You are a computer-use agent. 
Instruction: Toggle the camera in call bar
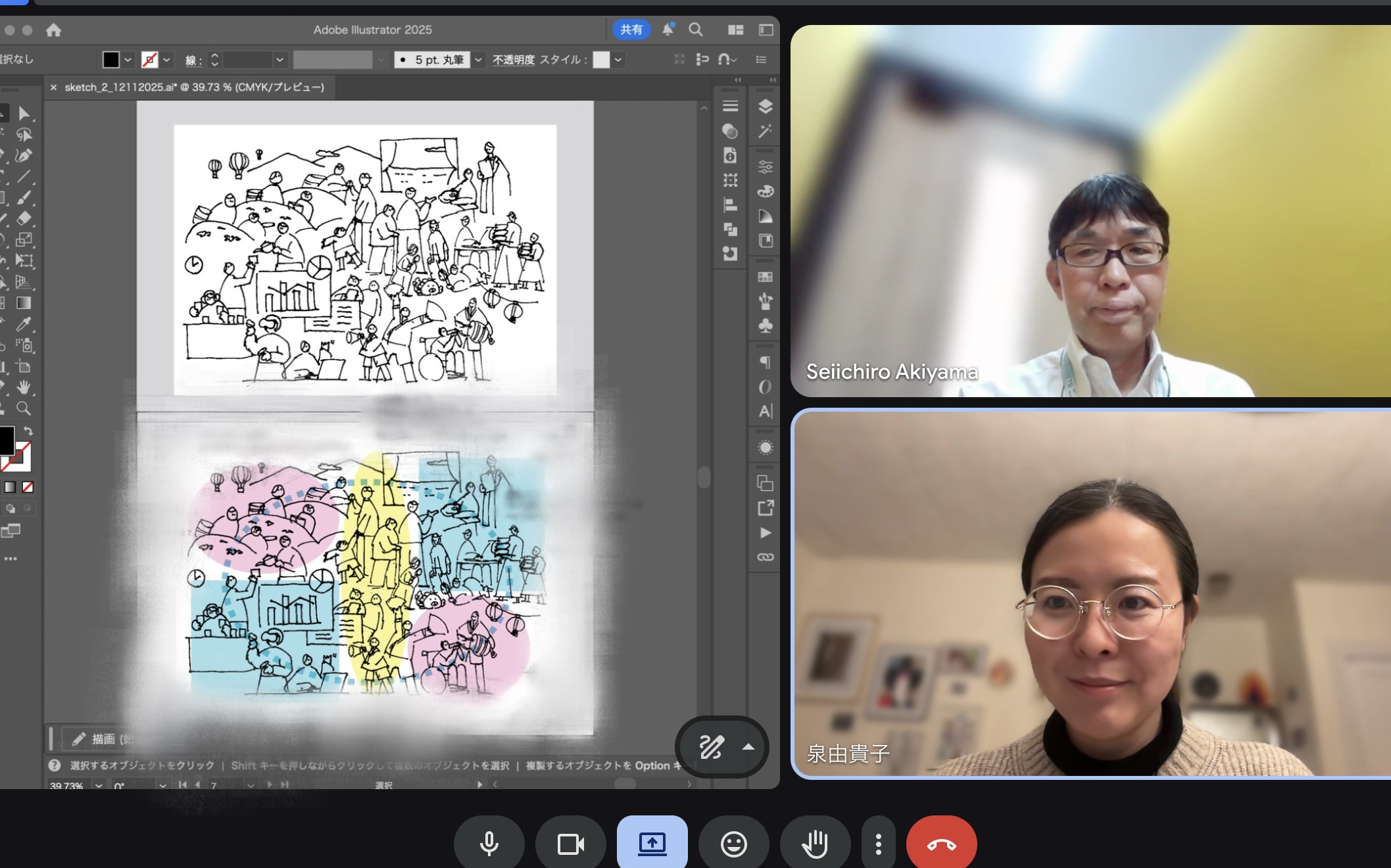pos(570,844)
